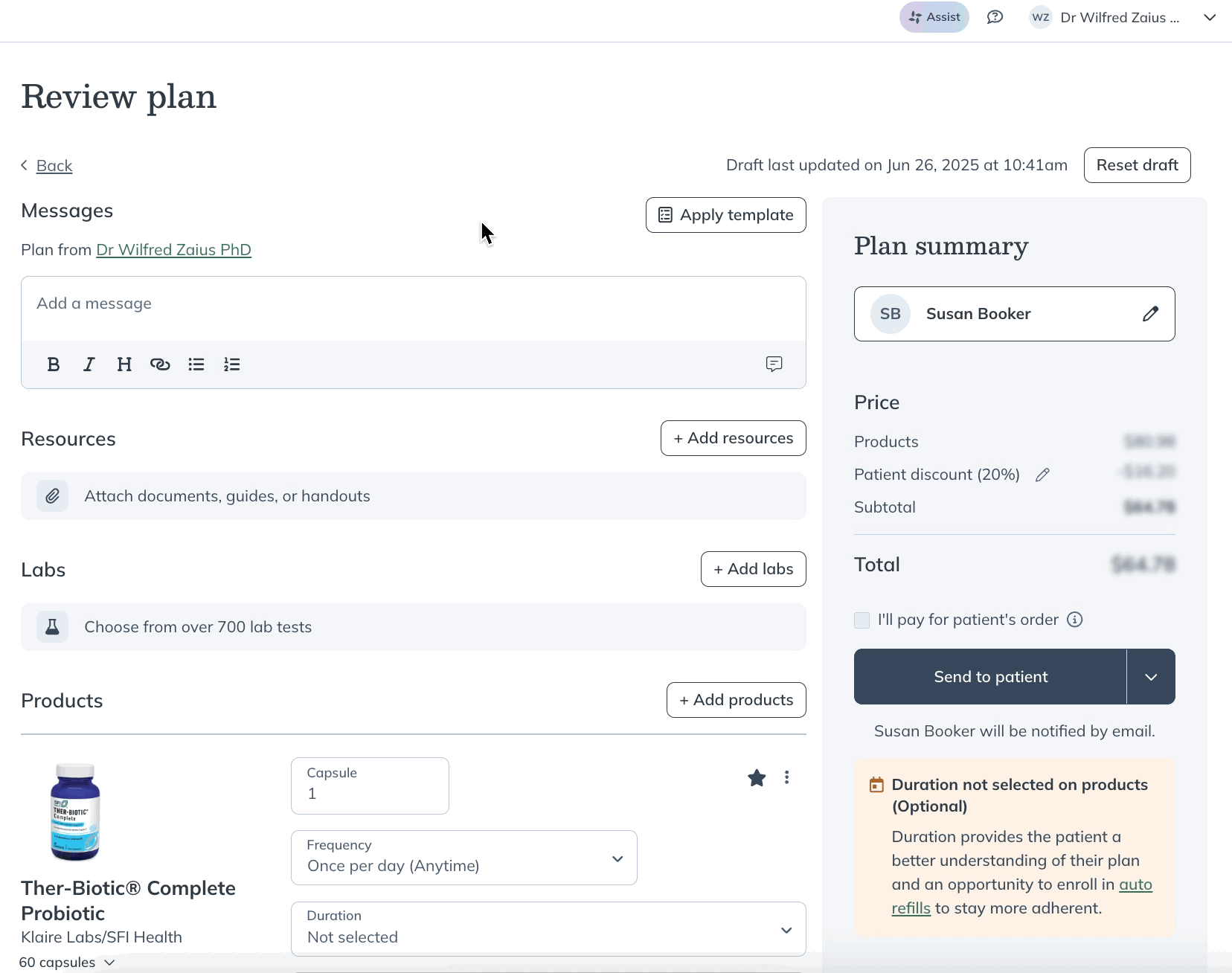Click Ther-Biotic Complete Probiotic product name

click(x=128, y=901)
